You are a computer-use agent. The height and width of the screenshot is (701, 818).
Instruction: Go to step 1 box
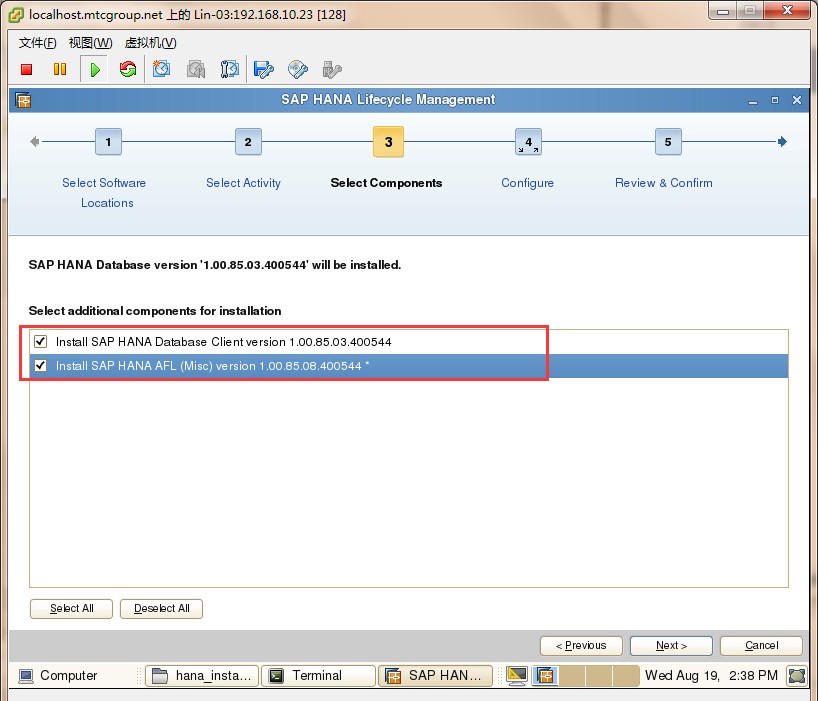tap(108, 142)
